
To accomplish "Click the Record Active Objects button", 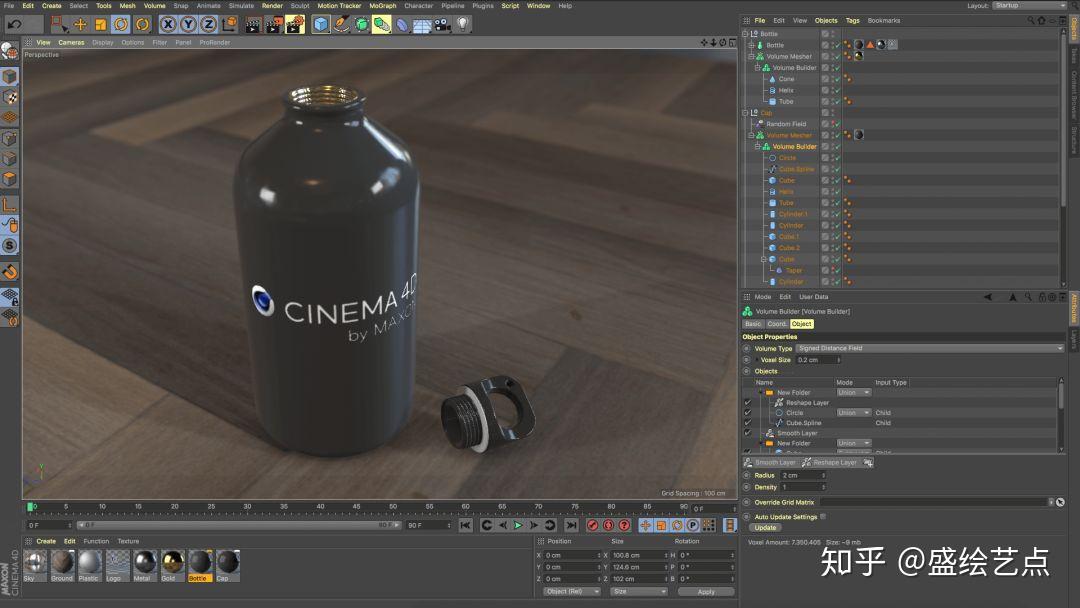I will click(592, 525).
